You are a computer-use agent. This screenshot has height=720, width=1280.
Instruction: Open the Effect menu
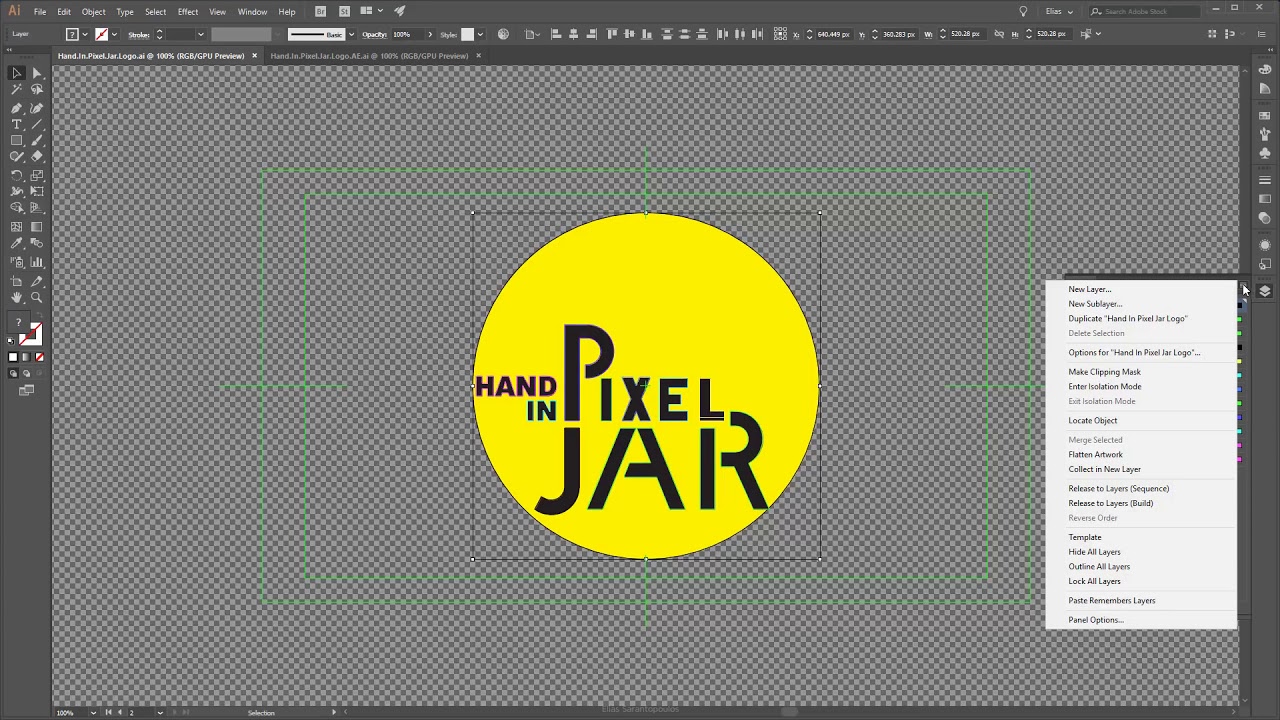[188, 11]
